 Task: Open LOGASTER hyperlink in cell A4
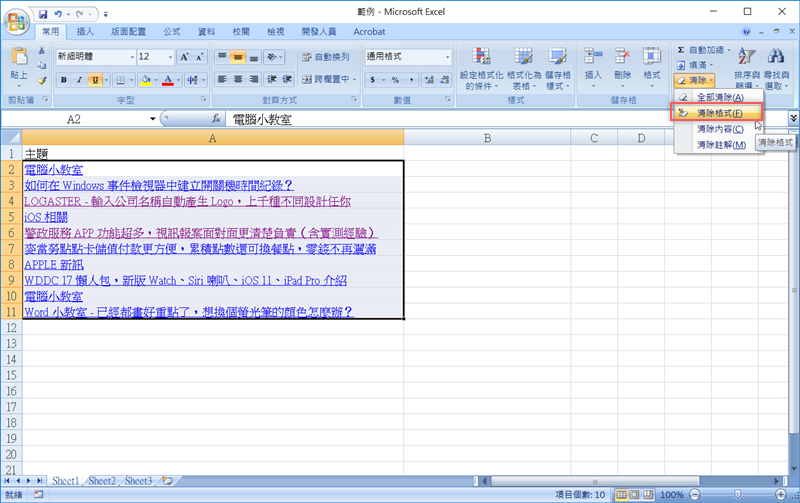point(187,201)
